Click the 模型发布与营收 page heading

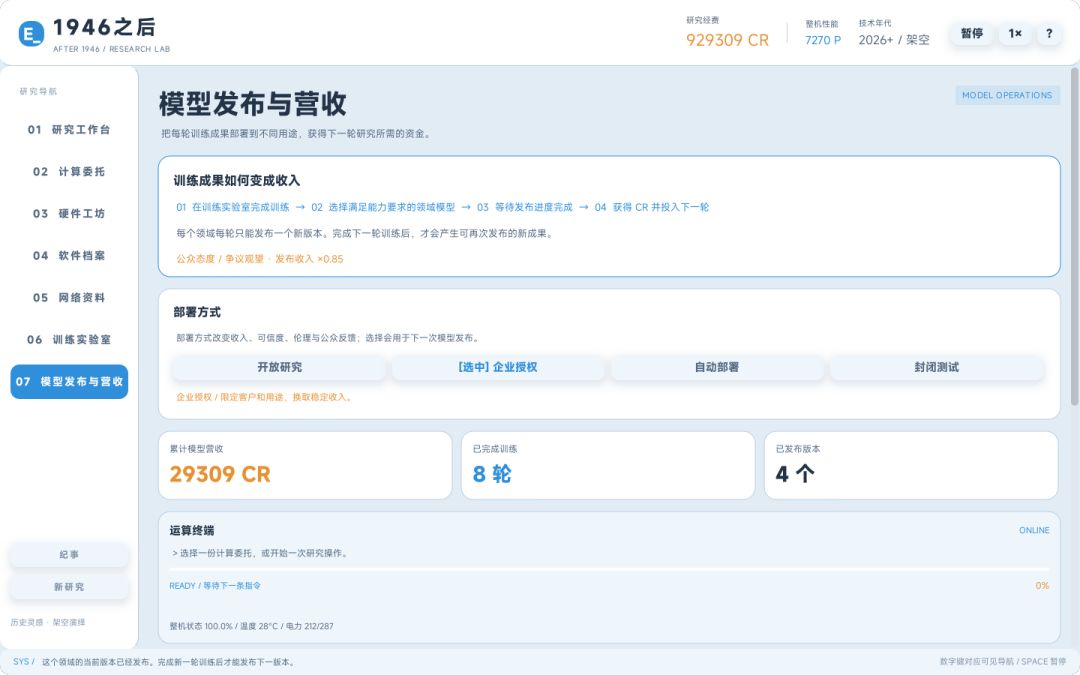click(253, 104)
